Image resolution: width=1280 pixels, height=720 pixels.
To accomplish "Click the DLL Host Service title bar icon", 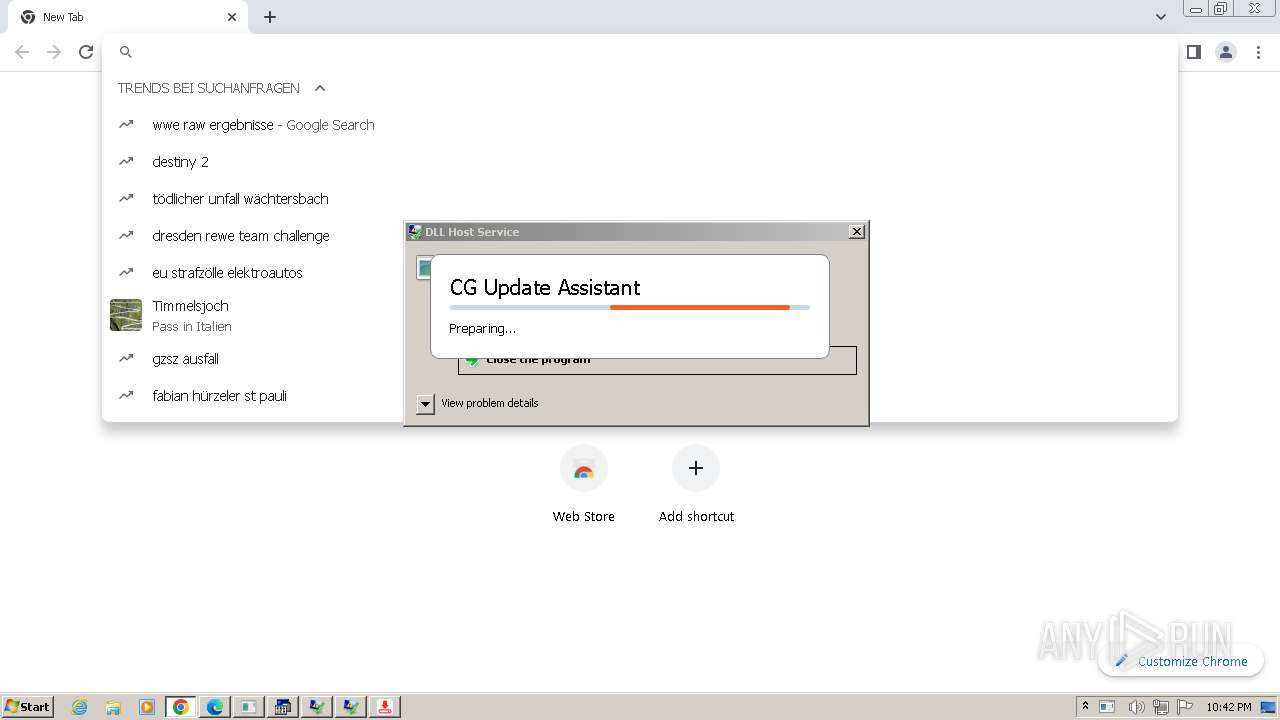I will pyautogui.click(x=414, y=232).
